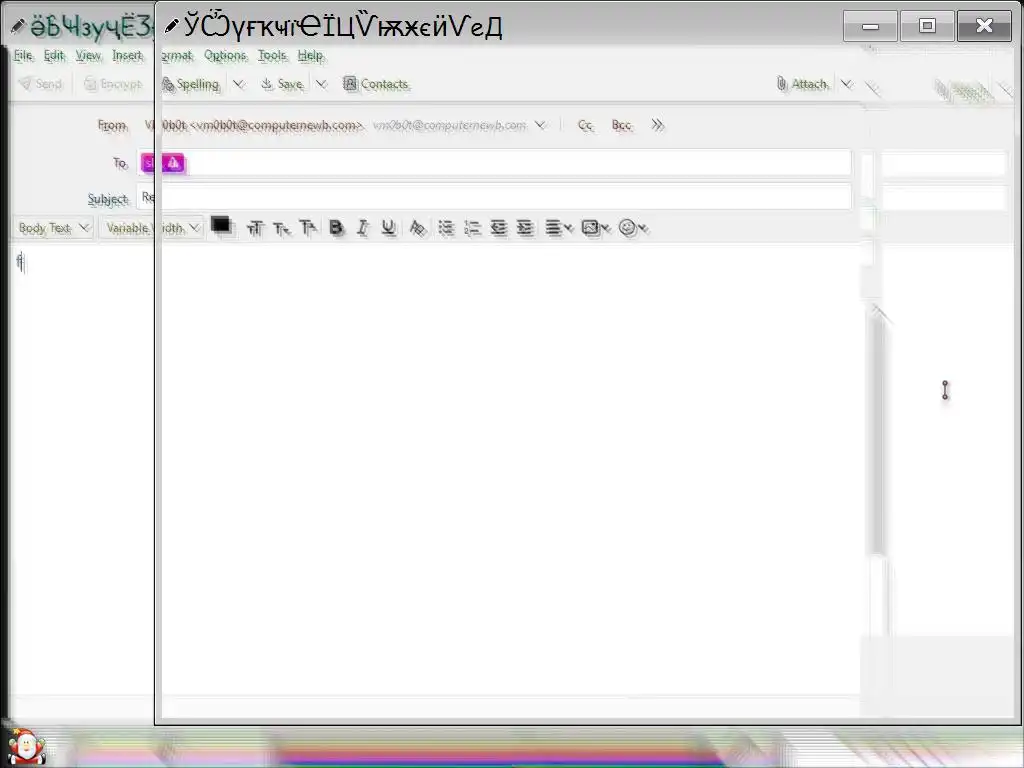Open the Variable Width font dropdown
1024x768 pixels.
152,228
